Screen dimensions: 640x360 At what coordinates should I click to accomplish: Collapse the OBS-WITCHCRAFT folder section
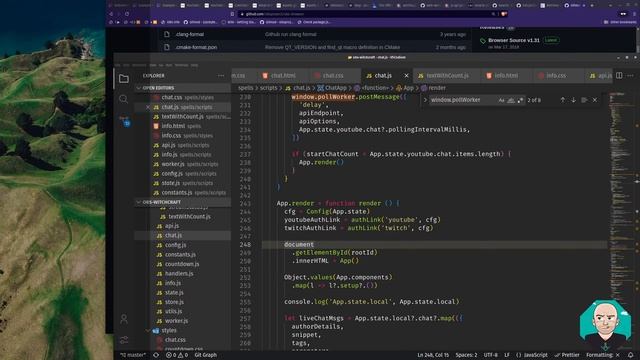(182, 202)
